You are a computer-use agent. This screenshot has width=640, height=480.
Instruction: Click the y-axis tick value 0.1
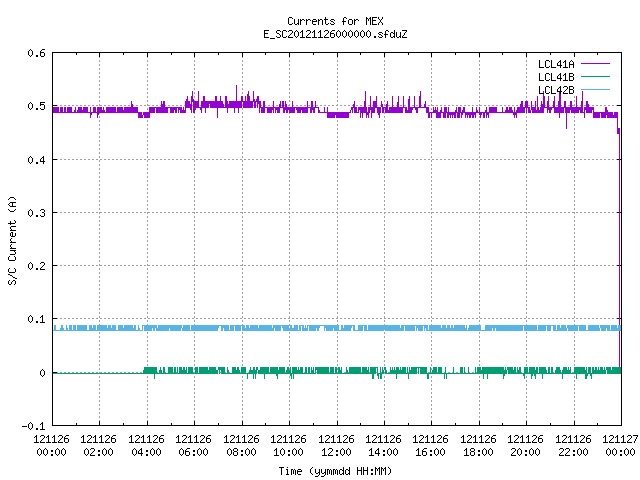(x=36, y=319)
